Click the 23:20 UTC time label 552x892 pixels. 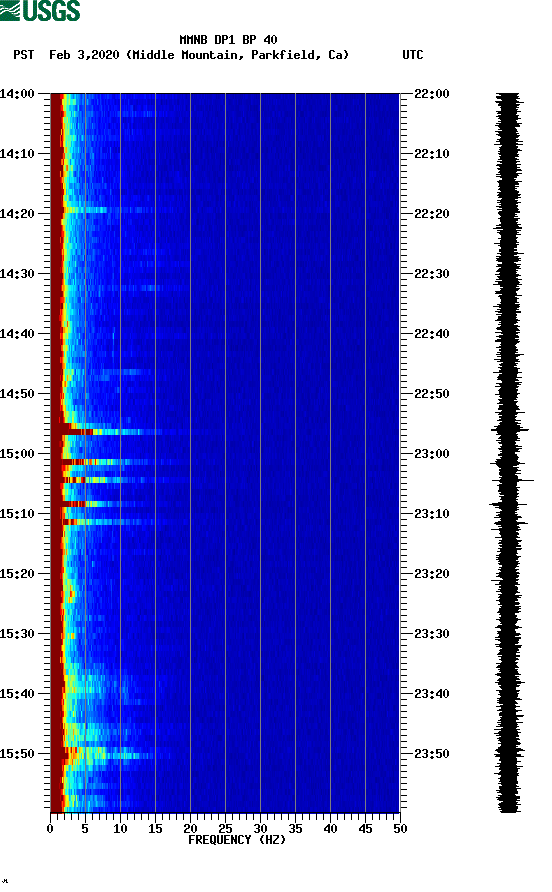click(x=431, y=574)
